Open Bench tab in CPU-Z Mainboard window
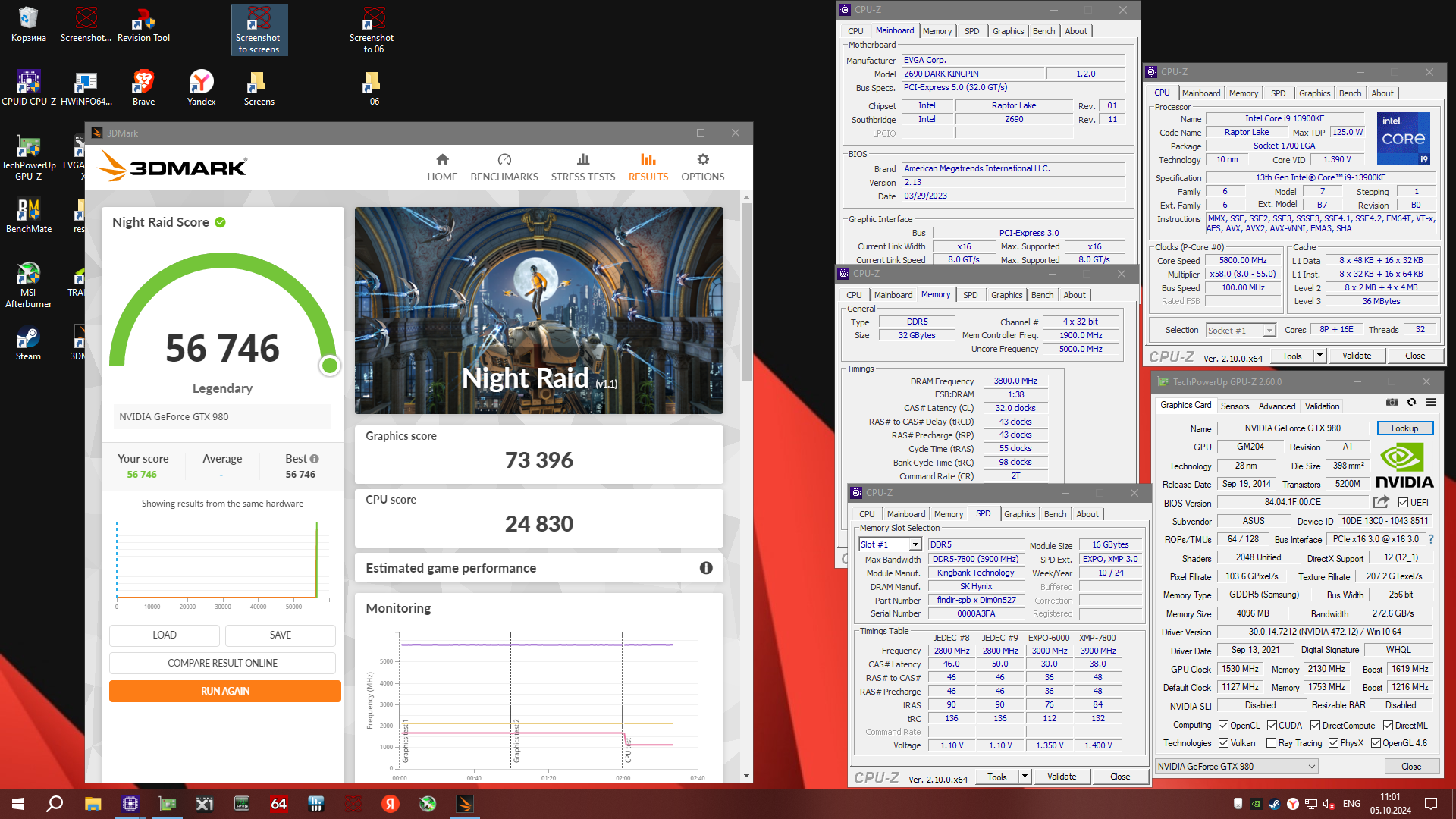Image resolution: width=1456 pixels, height=819 pixels. 1044,31
